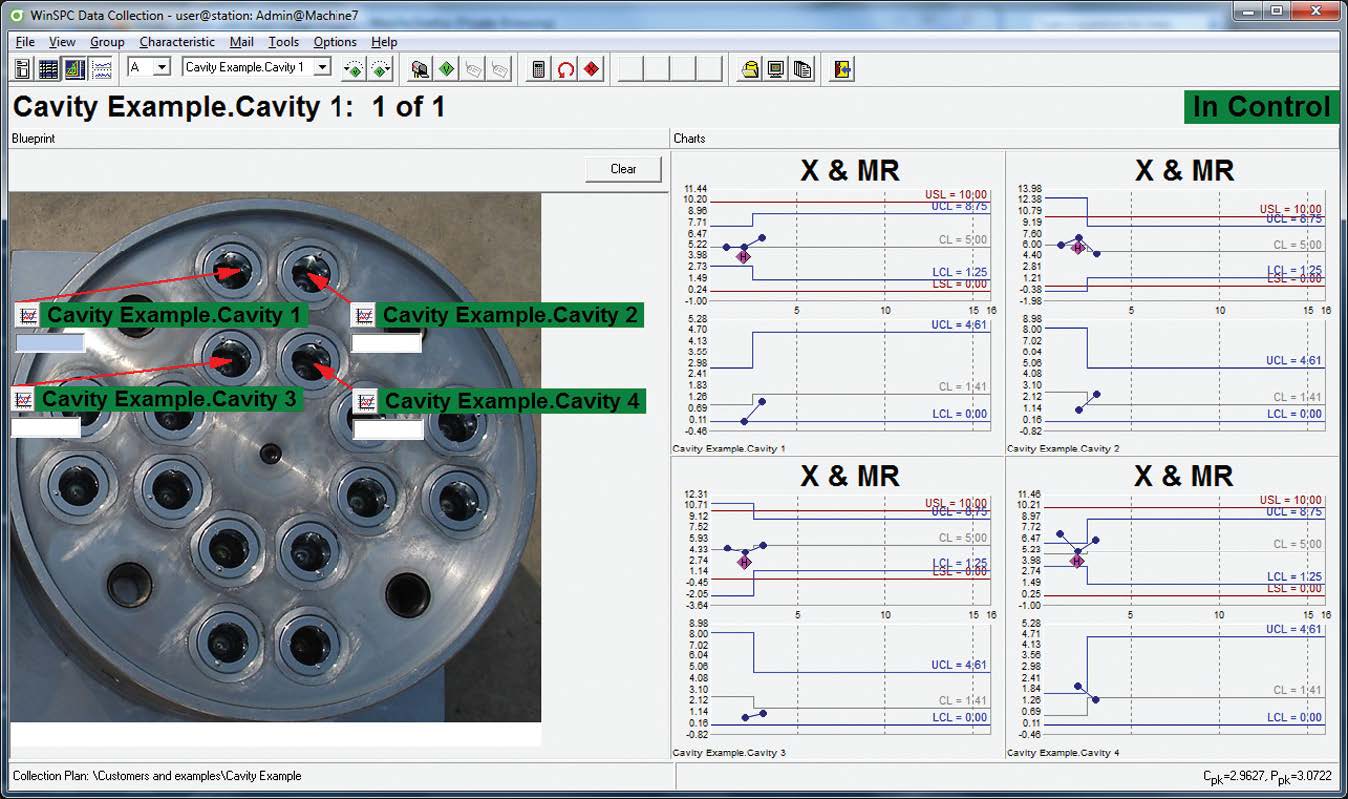Open the Characteristic menu

coord(177,42)
